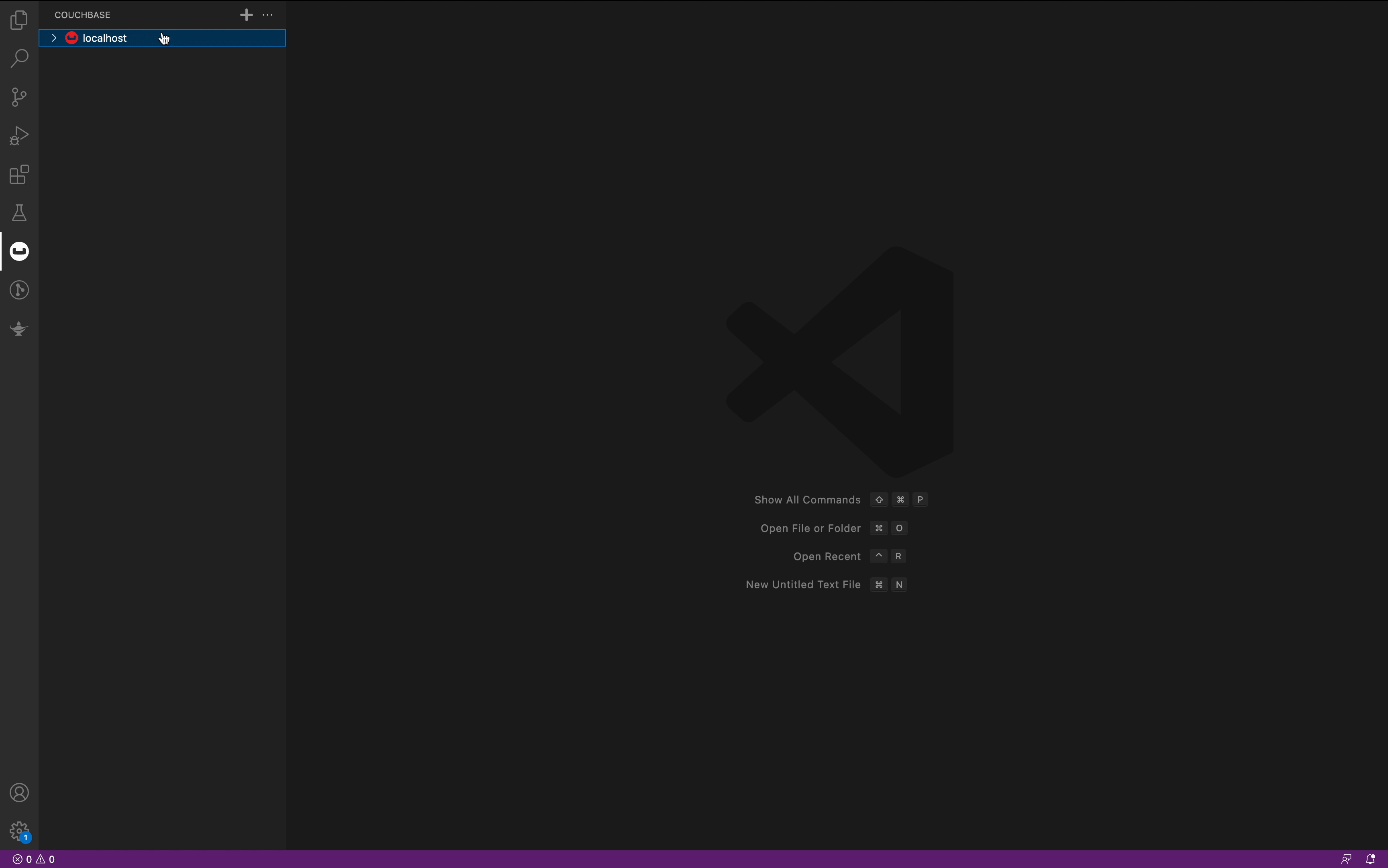Click the feedback icon in status bar
1388x868 pixels.
coord(1345,860)
